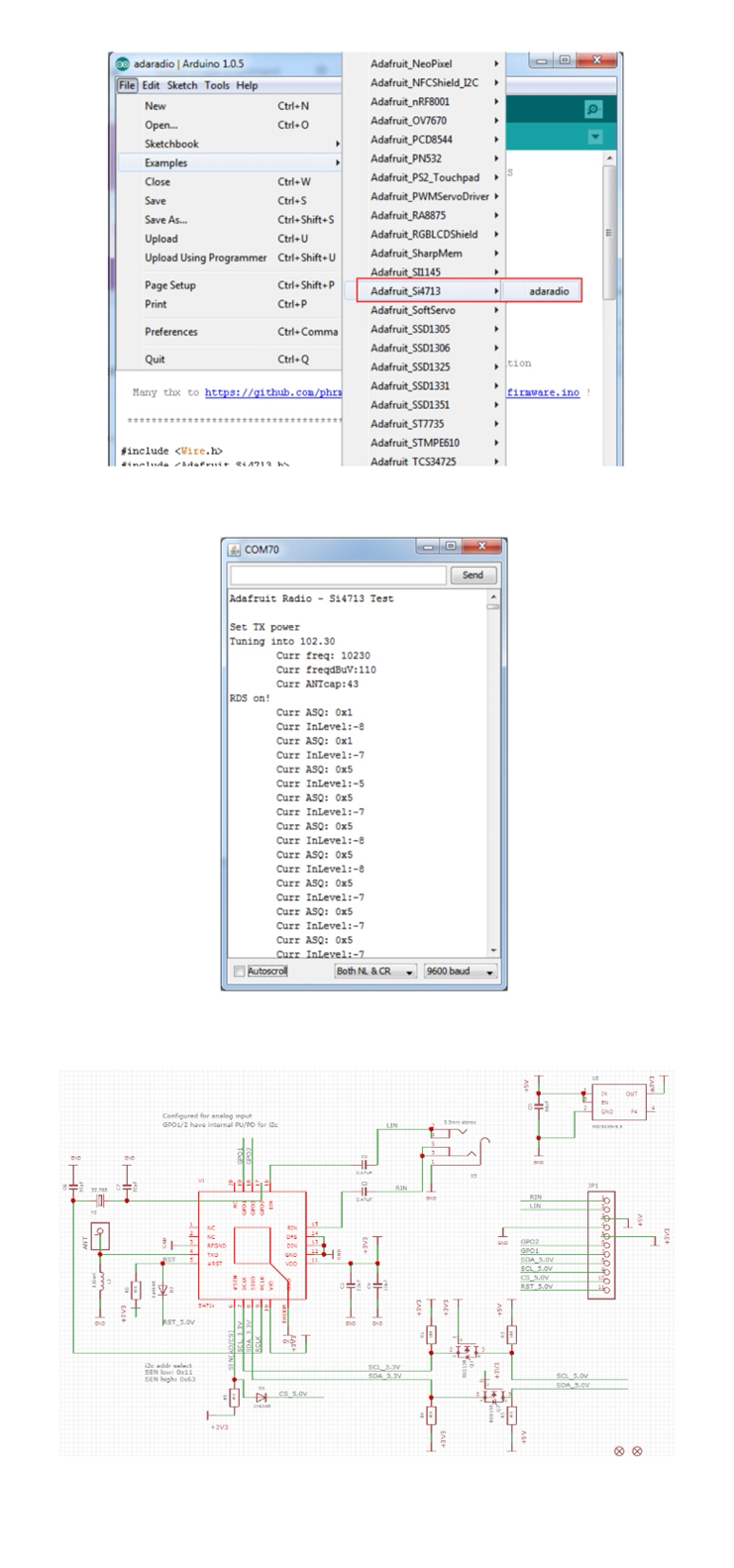Choose Upload Using Programmer

(x=230, y=258)
